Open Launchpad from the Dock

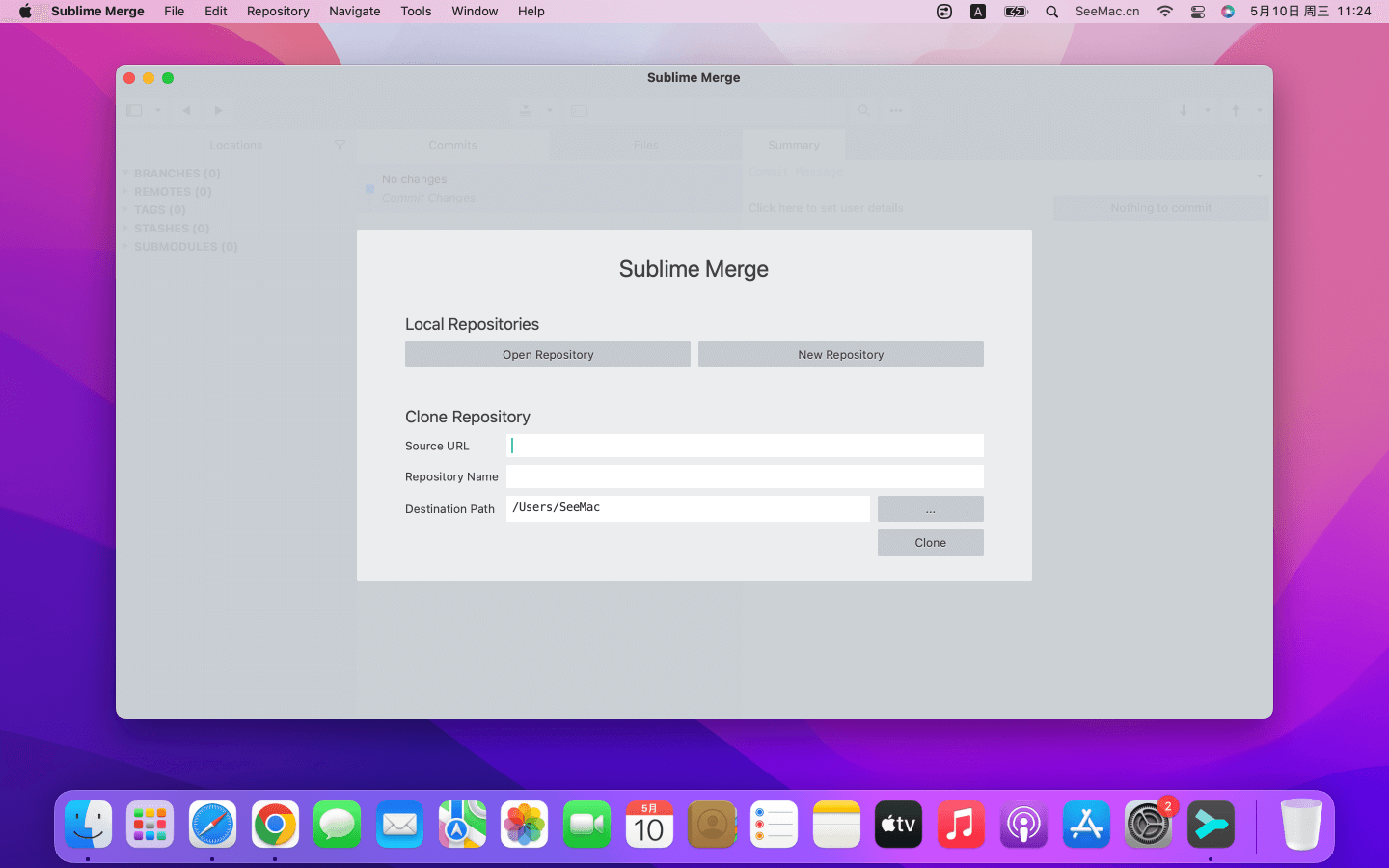[x=150, y=825]
